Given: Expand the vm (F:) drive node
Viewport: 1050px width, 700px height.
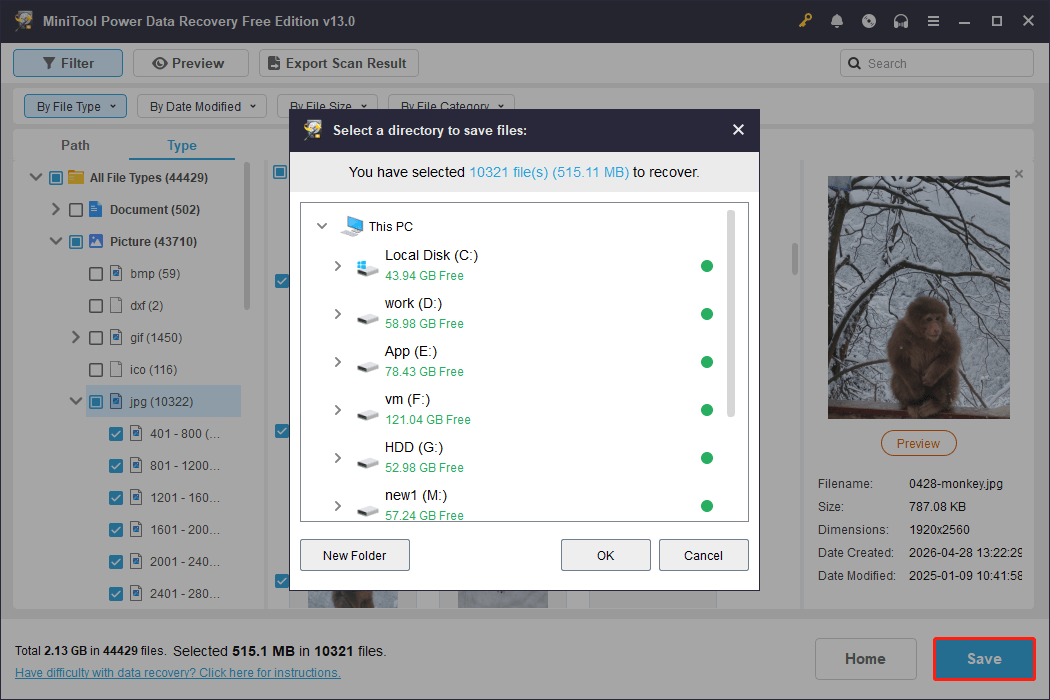Looking at the screenshot, I should [338, 410].
